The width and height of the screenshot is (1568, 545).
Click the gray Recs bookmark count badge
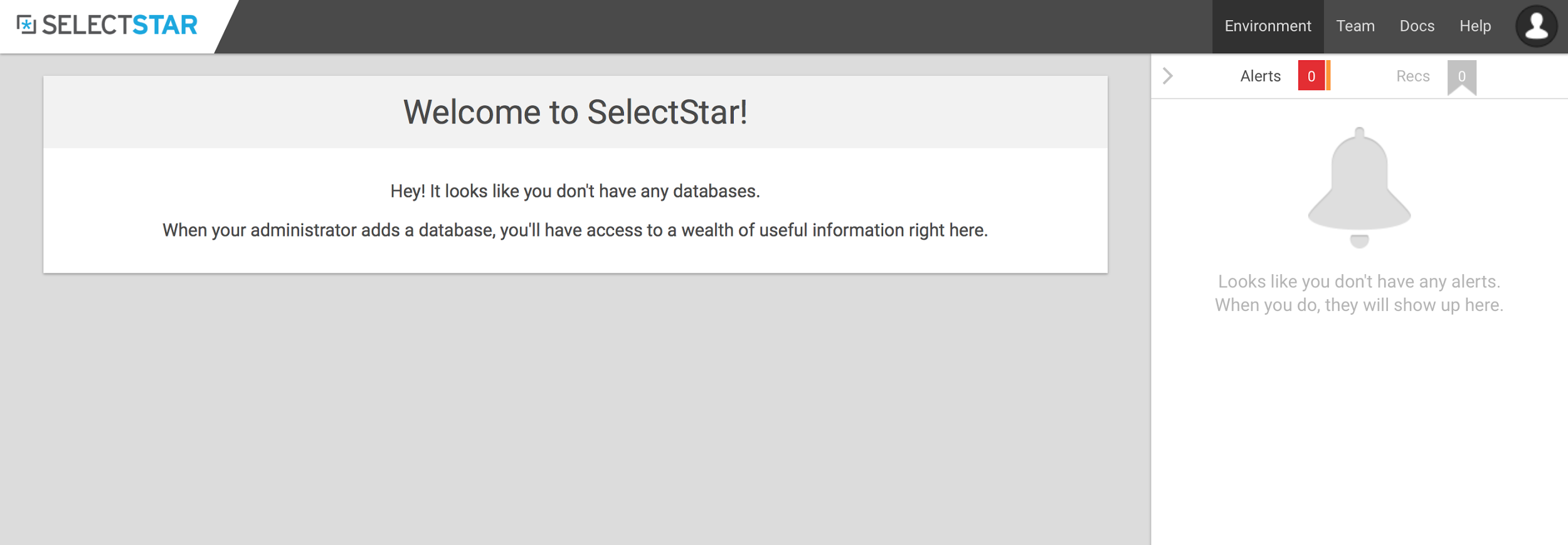(x=1461, y=76)
